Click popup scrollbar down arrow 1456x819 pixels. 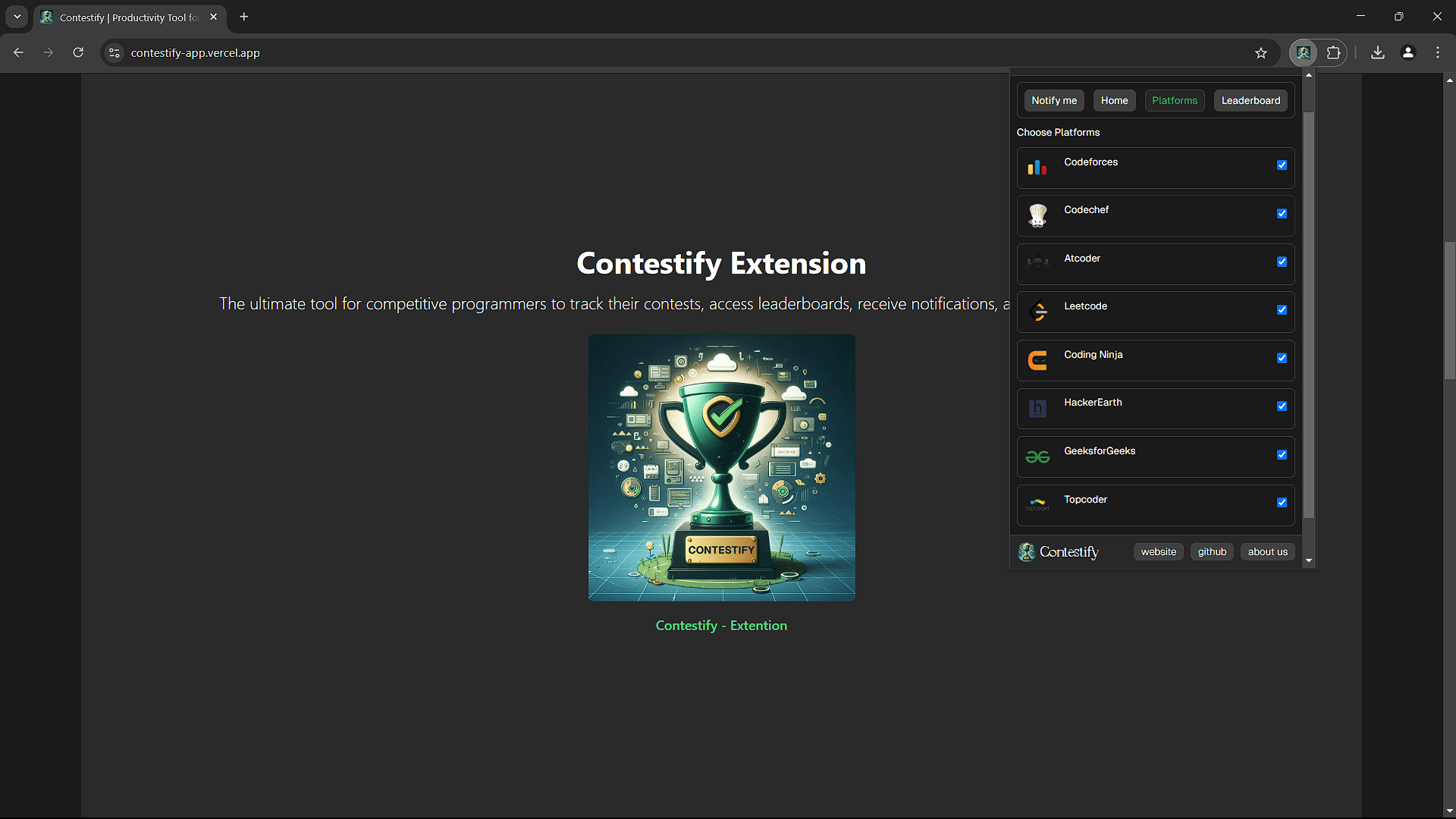(x=1308, y=560)
